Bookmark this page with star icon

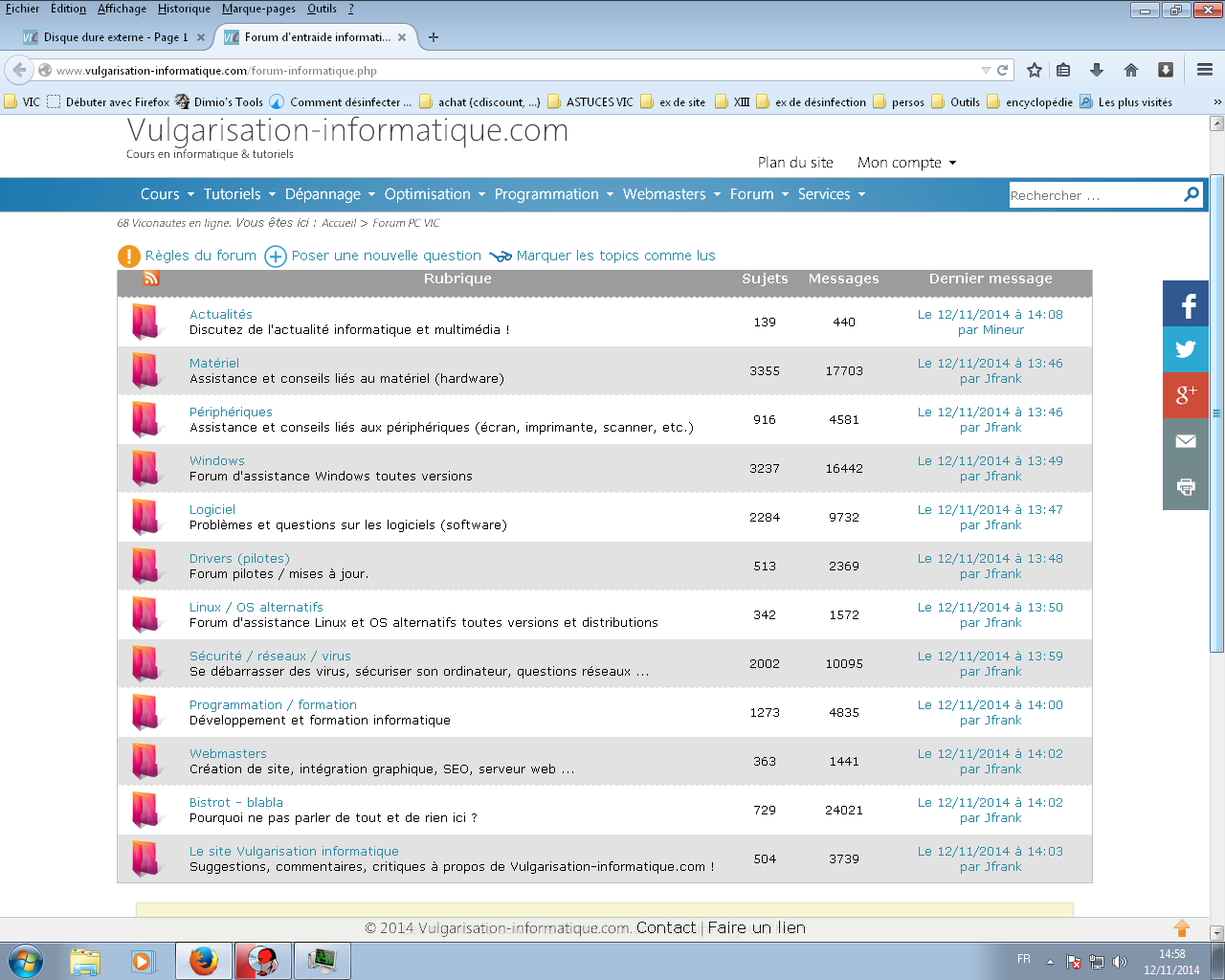1035,70
